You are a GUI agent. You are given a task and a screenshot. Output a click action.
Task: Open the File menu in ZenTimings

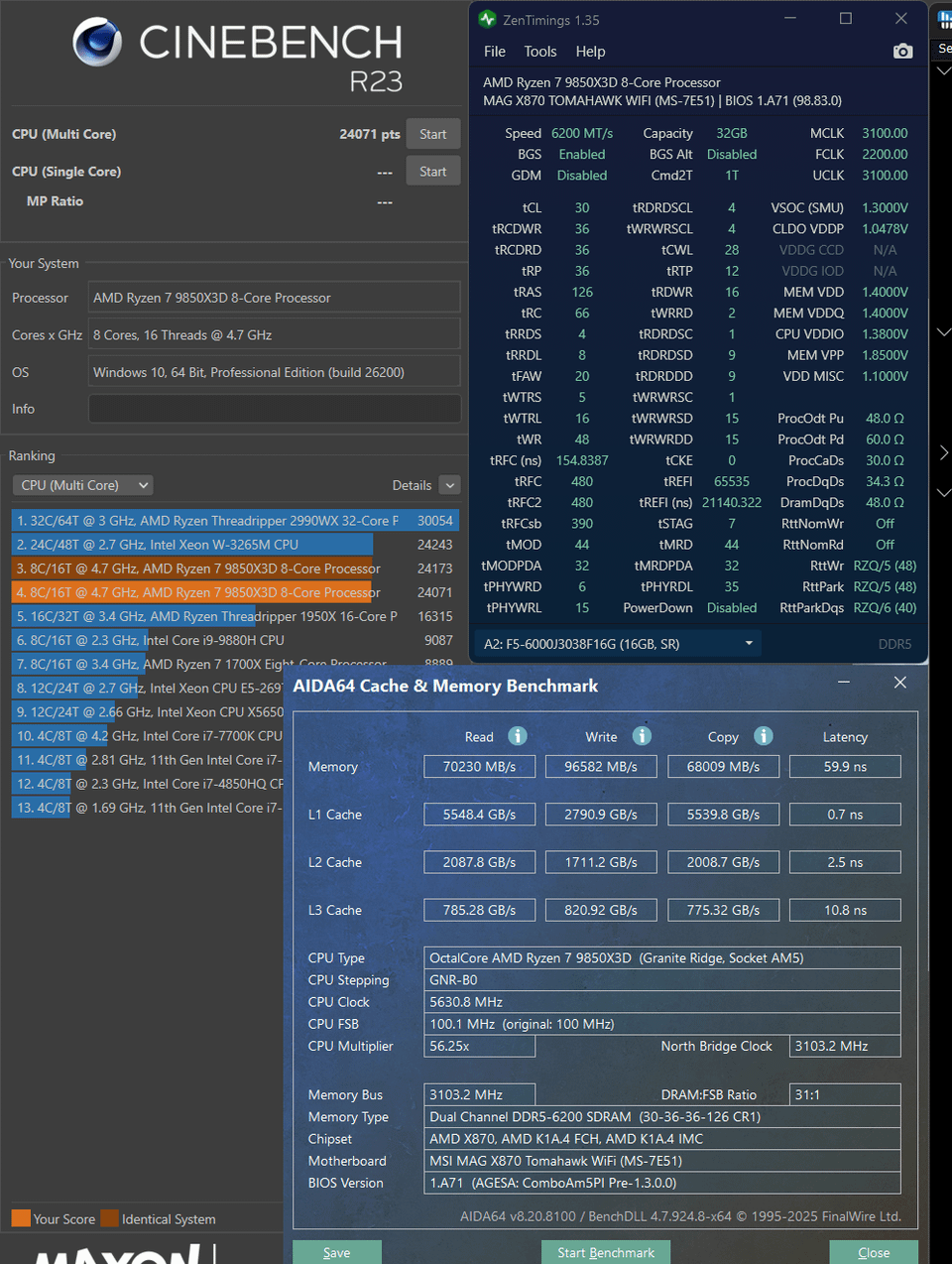tap(494, 52)
